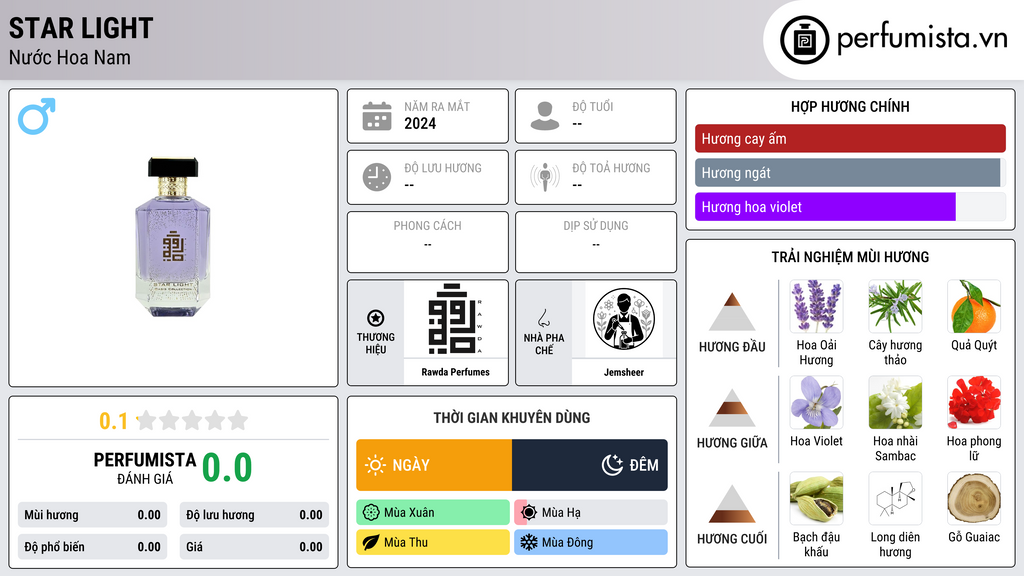Click the snowflake icon for Mùa Đông
The image size is (1024, 576).
point(529,543)
